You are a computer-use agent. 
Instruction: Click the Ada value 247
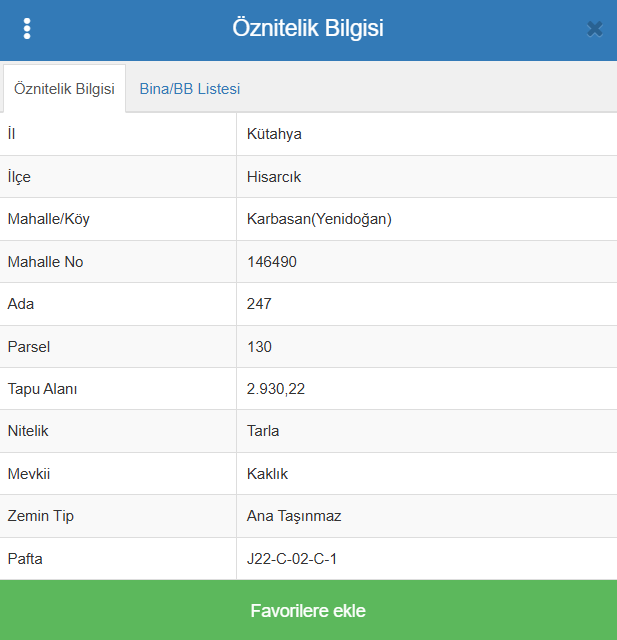pos(259,304)
